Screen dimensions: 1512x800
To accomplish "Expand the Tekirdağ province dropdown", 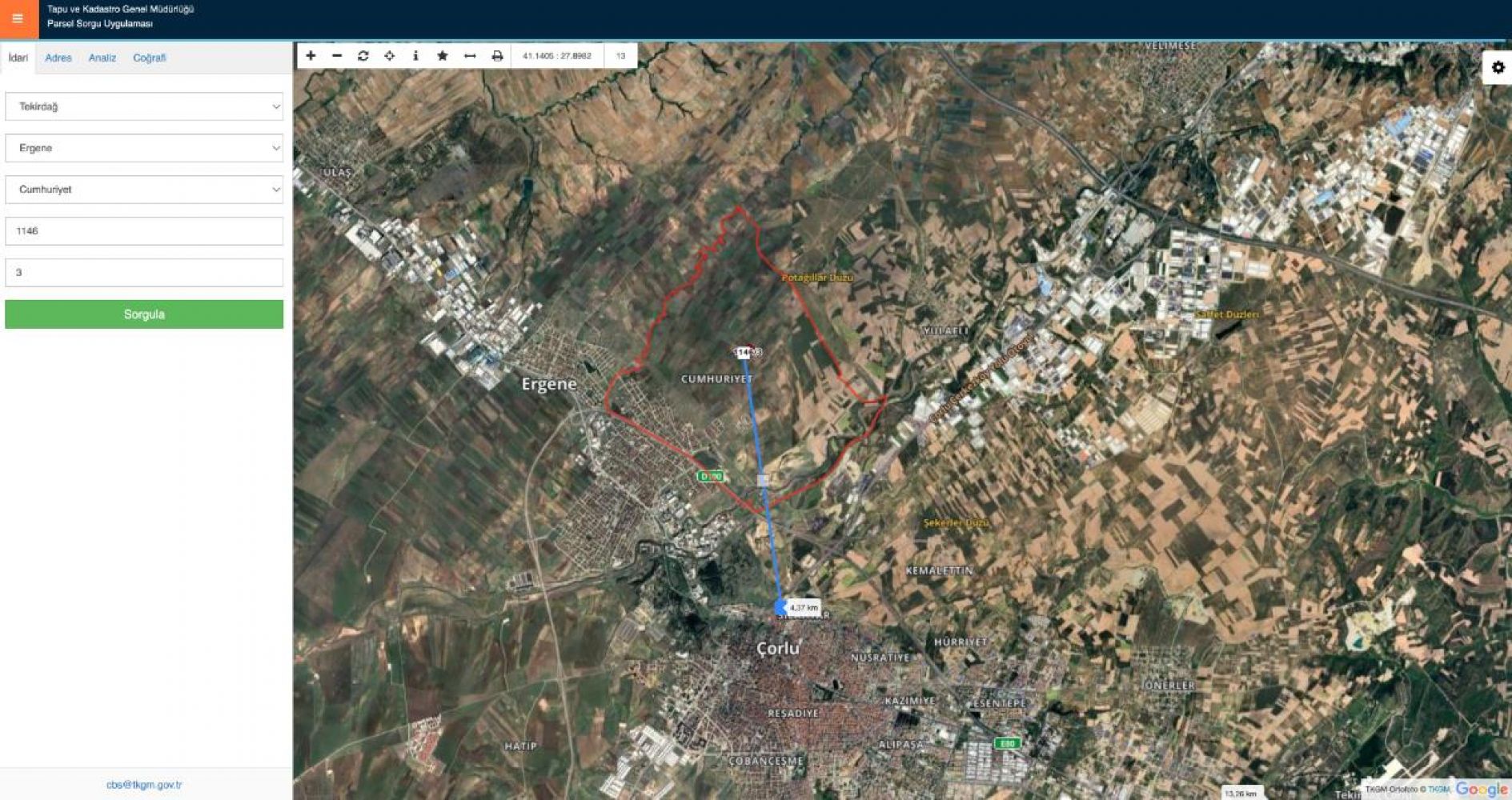I will tap(144, 106).
